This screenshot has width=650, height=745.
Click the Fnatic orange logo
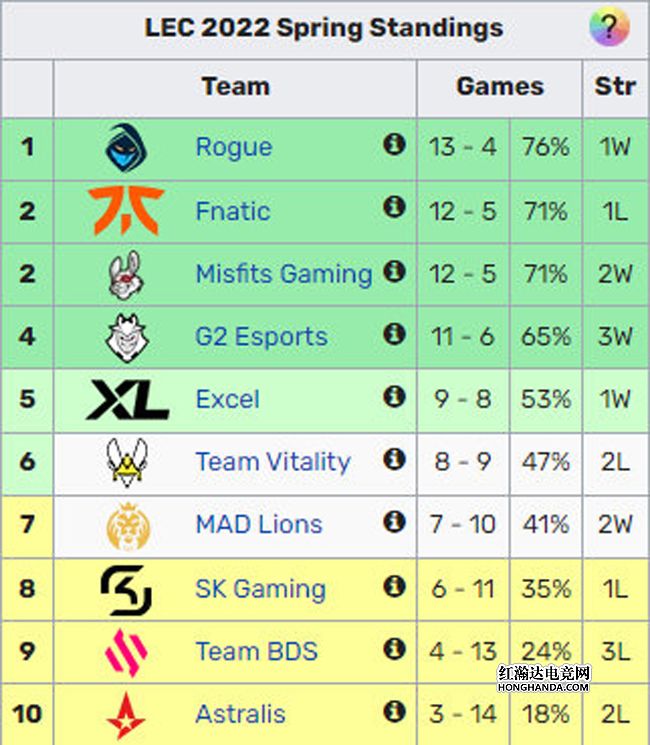tap(127, 210)
